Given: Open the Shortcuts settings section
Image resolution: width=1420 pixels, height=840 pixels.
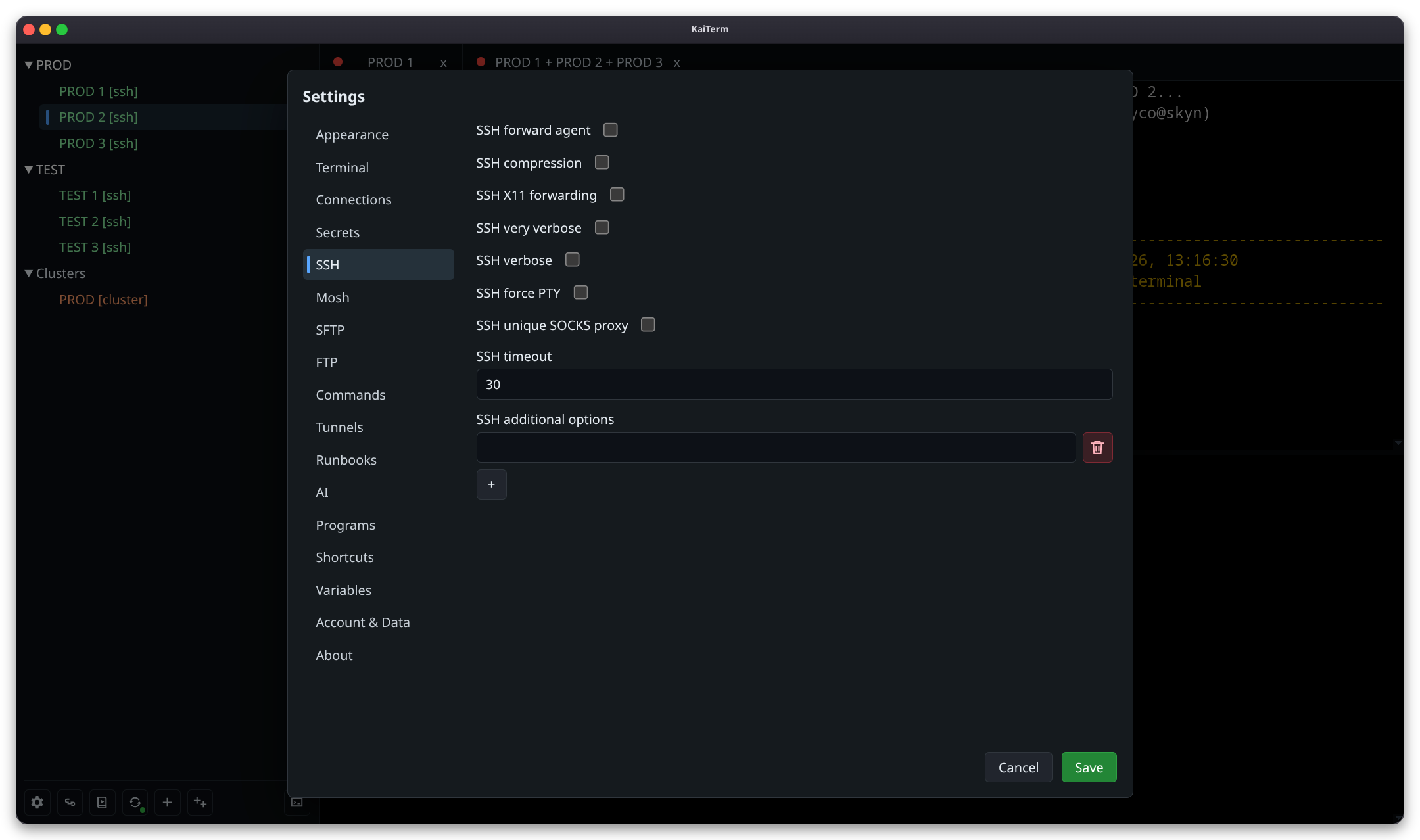Looking at the screenshot, I should [x=379, y=557].
